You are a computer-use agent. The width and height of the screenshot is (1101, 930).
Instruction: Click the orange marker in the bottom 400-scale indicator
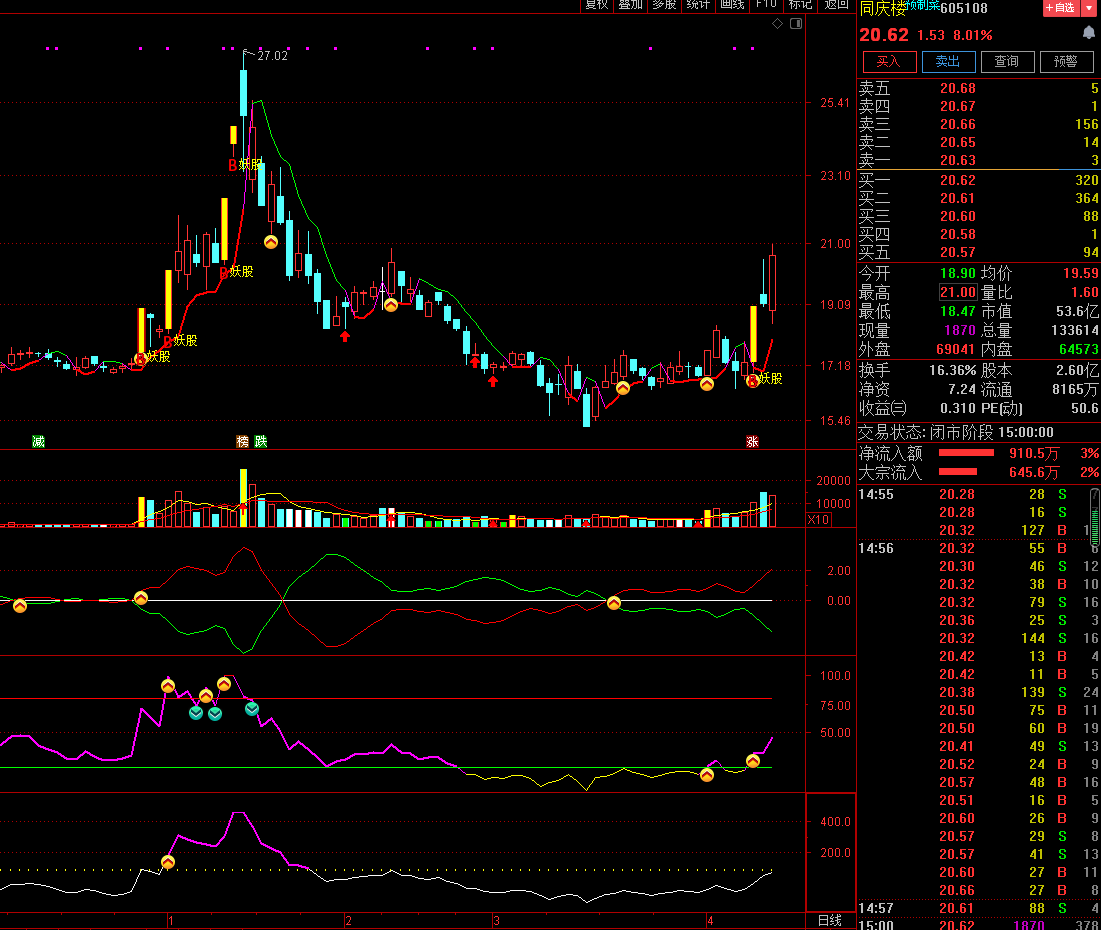(x=168, y=862)
